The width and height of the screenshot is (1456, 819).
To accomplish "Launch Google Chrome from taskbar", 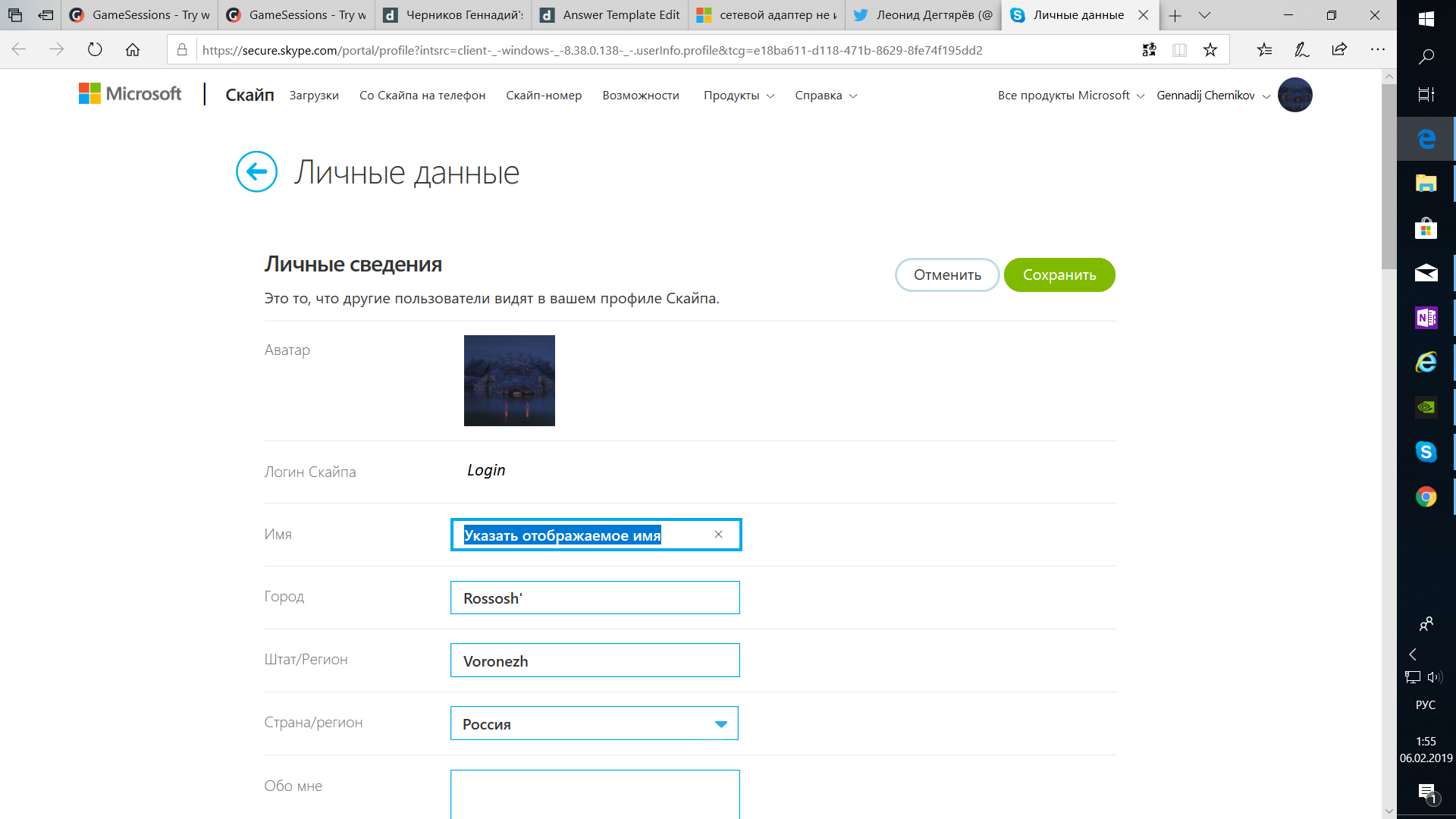I will pos(1426,497).
